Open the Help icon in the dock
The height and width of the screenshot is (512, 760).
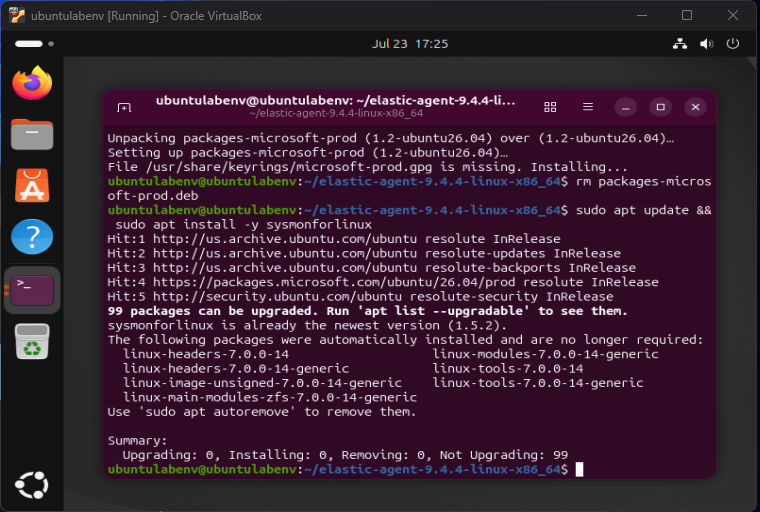pyautogui.click(x=32, y=237)
